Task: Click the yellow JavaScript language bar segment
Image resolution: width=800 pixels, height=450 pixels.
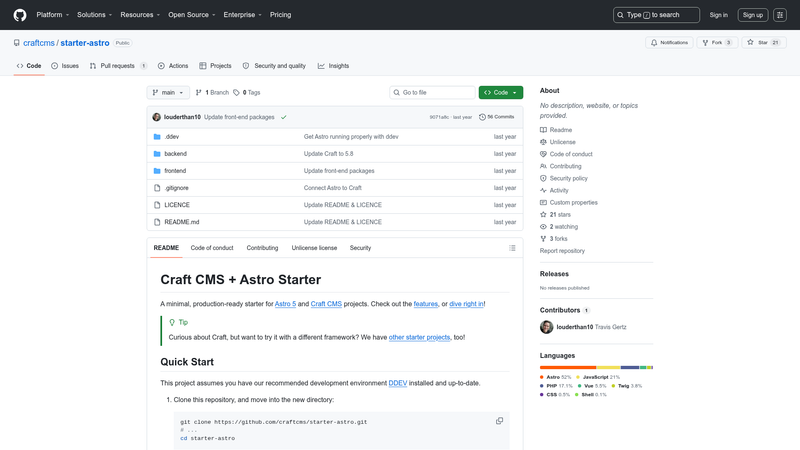Action: point(609,367)
